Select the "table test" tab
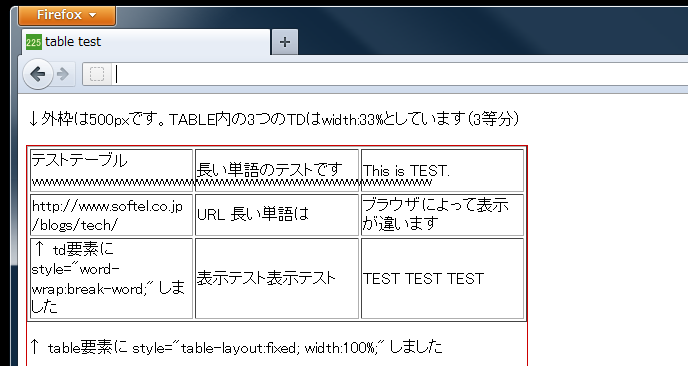 145,42
